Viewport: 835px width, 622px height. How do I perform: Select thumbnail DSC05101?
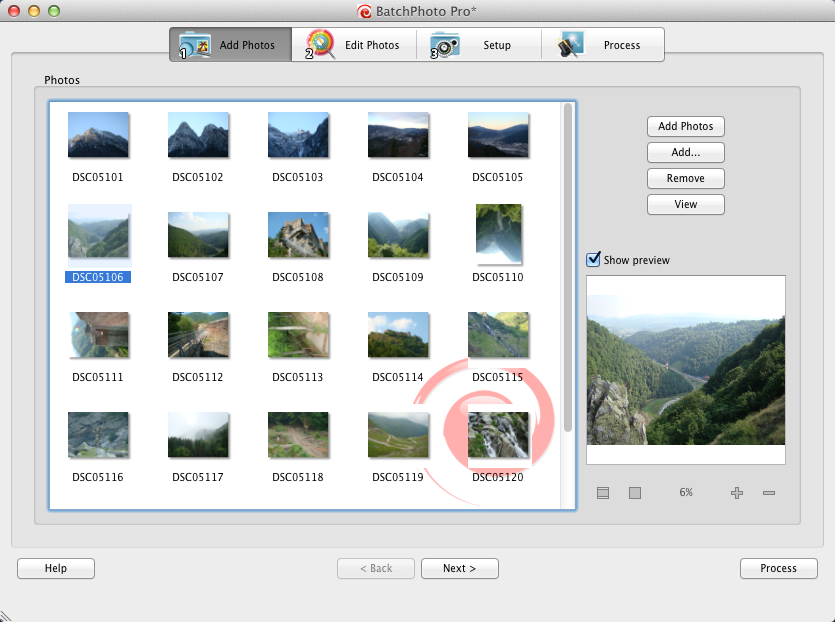98,135
